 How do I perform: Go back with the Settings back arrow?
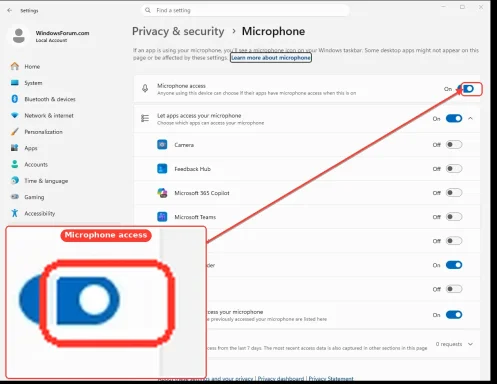click(9, 10)
